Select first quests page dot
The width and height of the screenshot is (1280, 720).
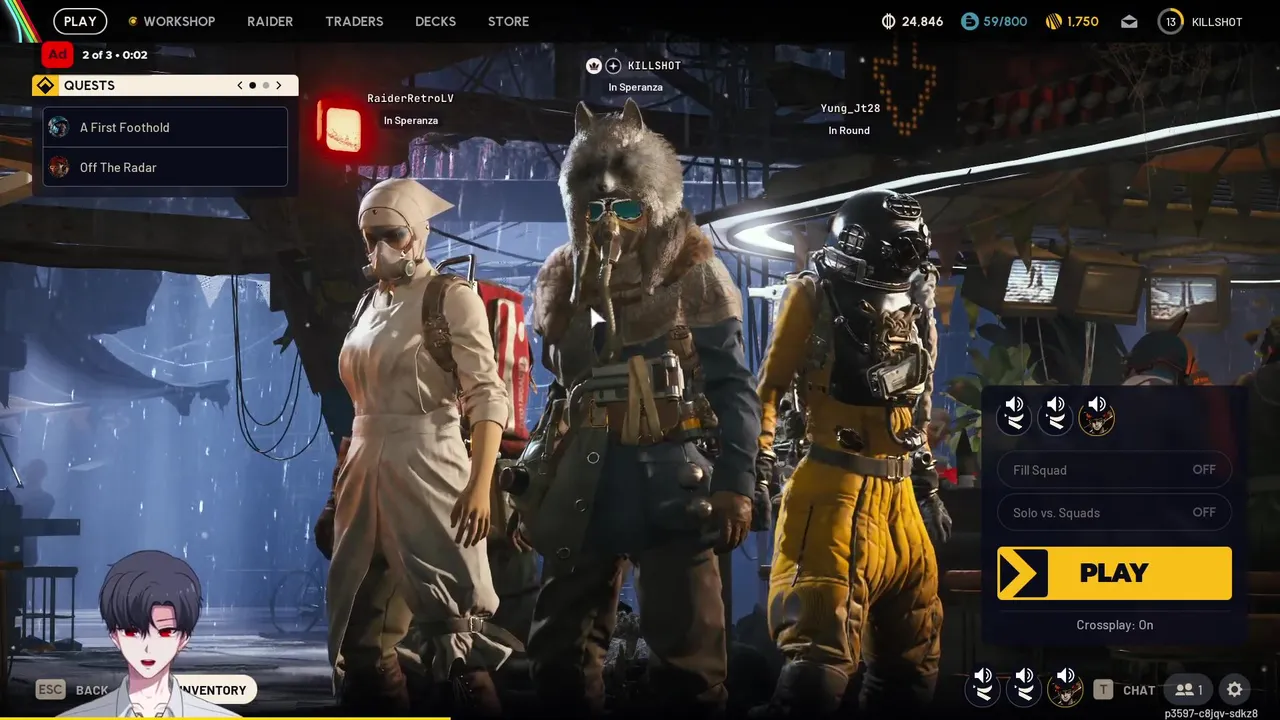[x=252, y=85]
